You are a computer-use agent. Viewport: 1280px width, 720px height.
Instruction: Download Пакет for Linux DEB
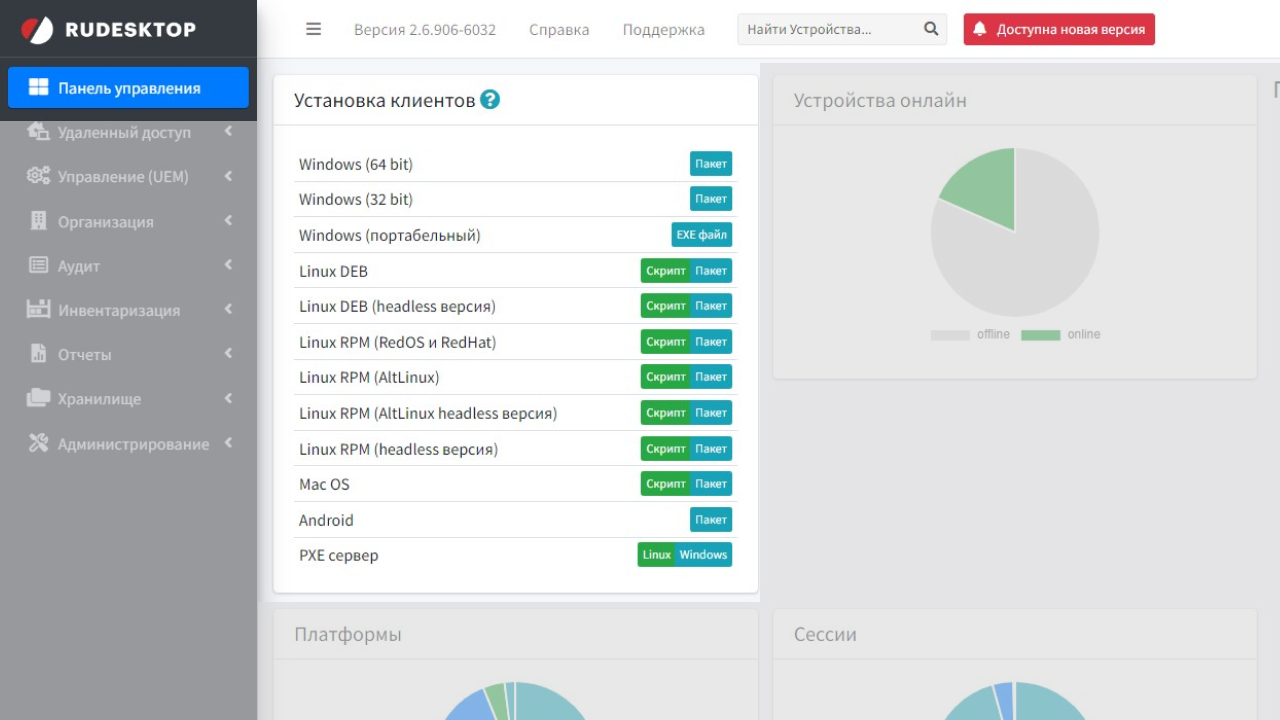point(711,270)
